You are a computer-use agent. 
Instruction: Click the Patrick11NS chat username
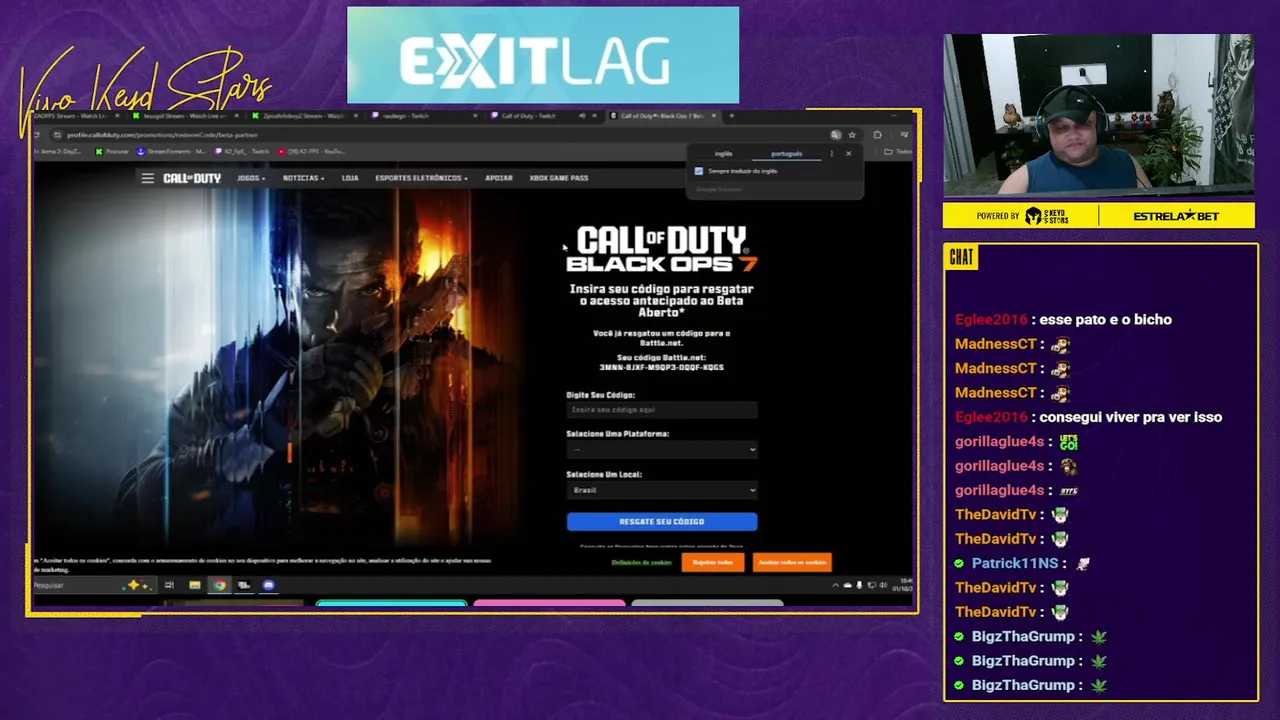point(1015,564)
